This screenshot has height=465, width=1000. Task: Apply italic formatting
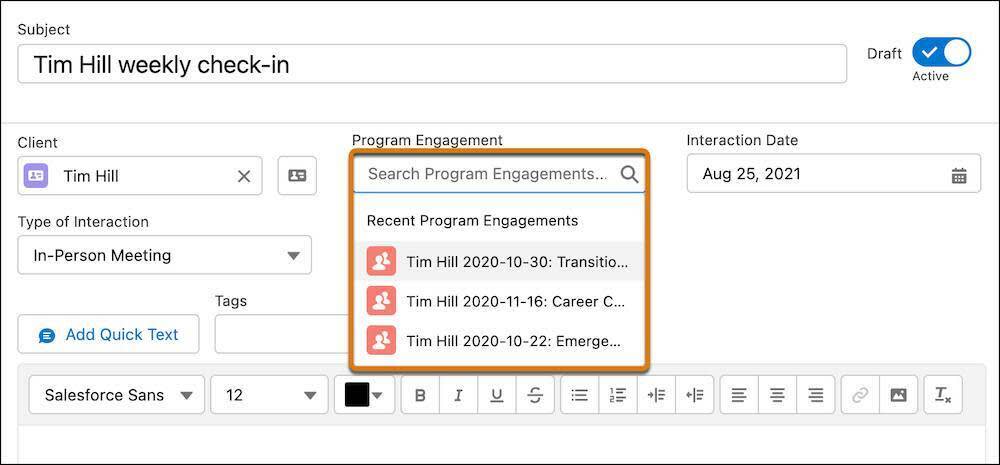459,395
